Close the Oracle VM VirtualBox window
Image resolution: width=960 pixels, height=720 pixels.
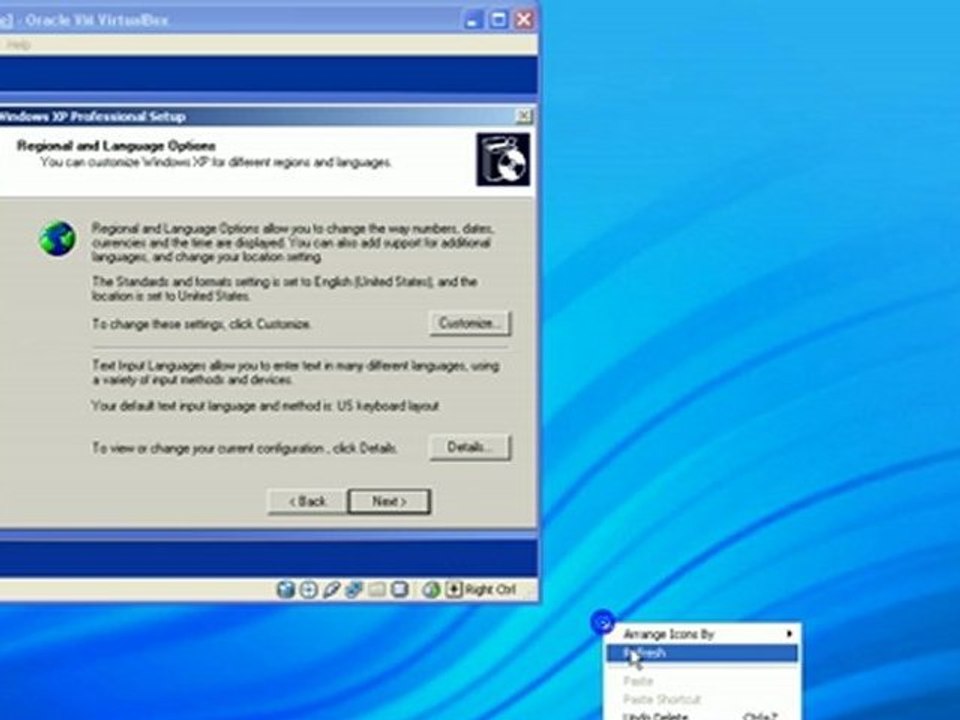pos(525,20)
